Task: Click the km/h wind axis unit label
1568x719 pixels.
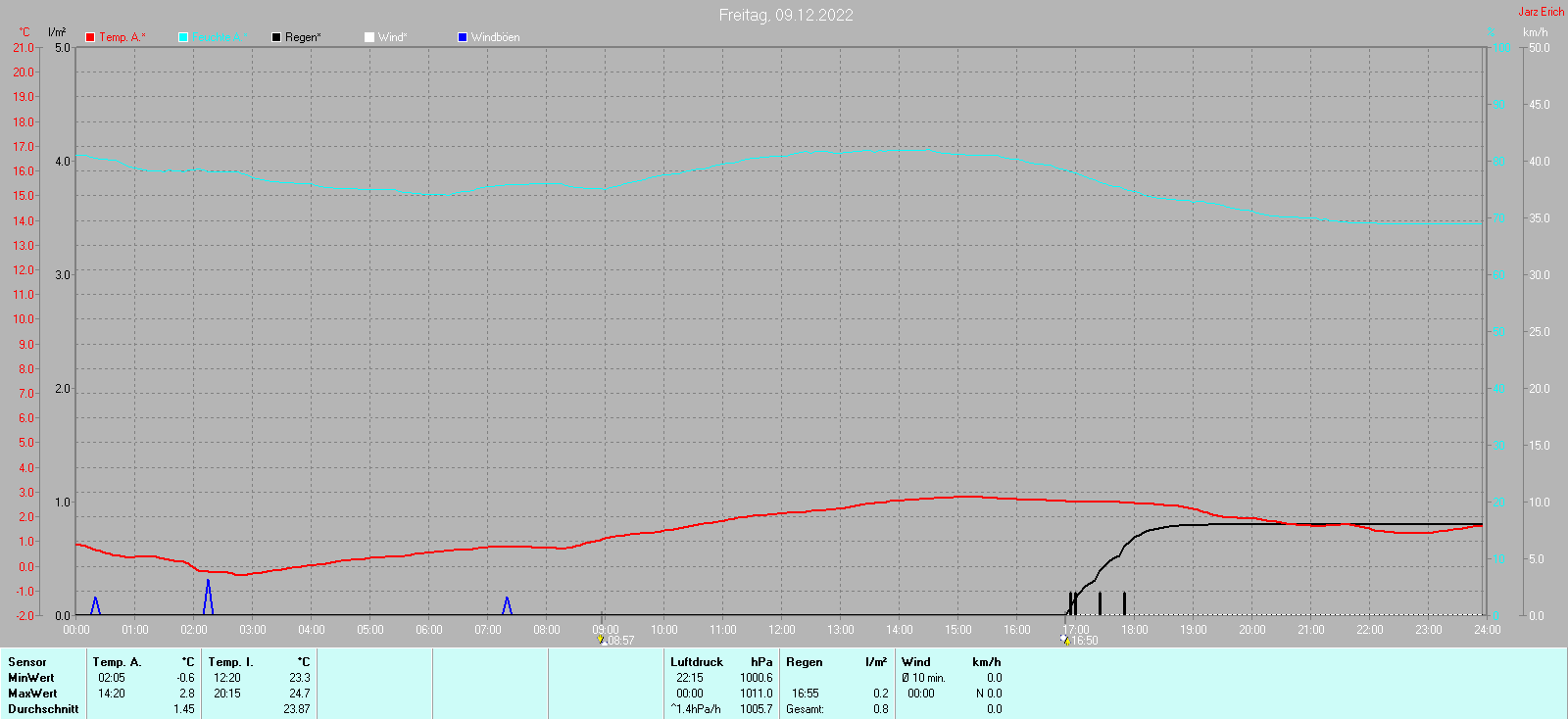Action: point(1536,32)
